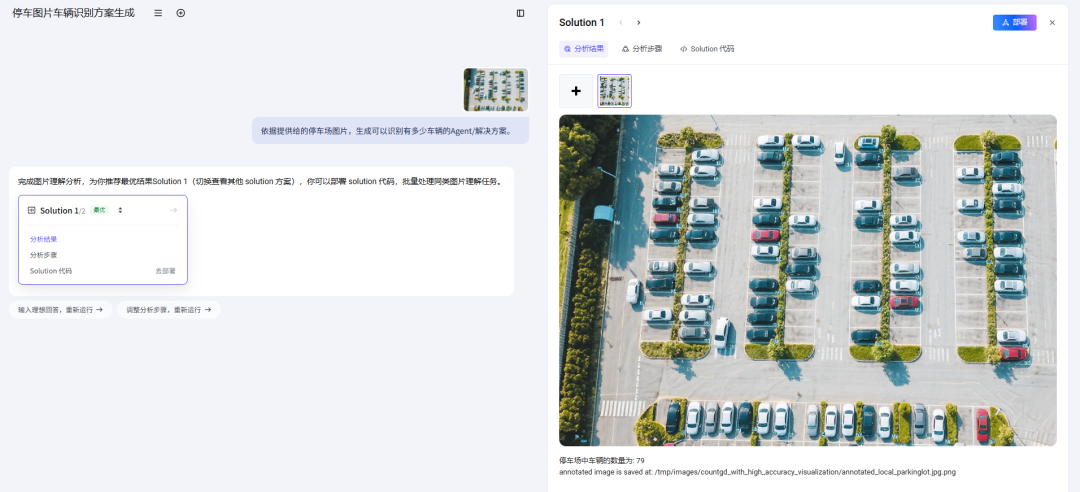Image resolution: width=1080 pixels, height=492 pixels.
Task: Toggle the sidebar panel layout icon
Action: [520, 13]
